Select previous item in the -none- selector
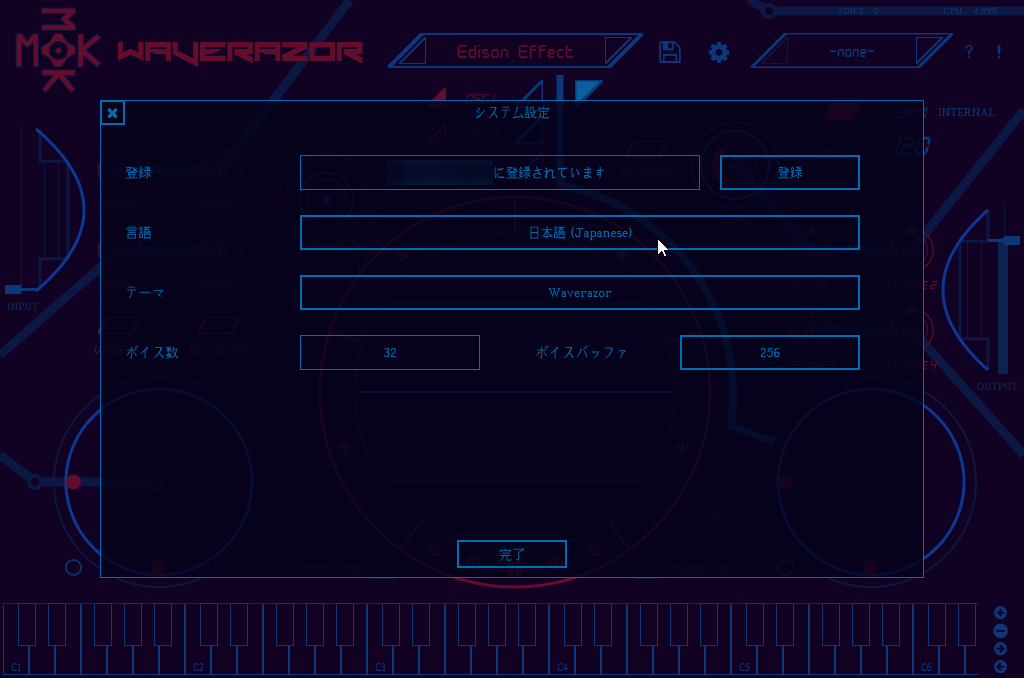Image resolution: width=1024 pixels, height=678 pixels. click(x=776, y=52)
